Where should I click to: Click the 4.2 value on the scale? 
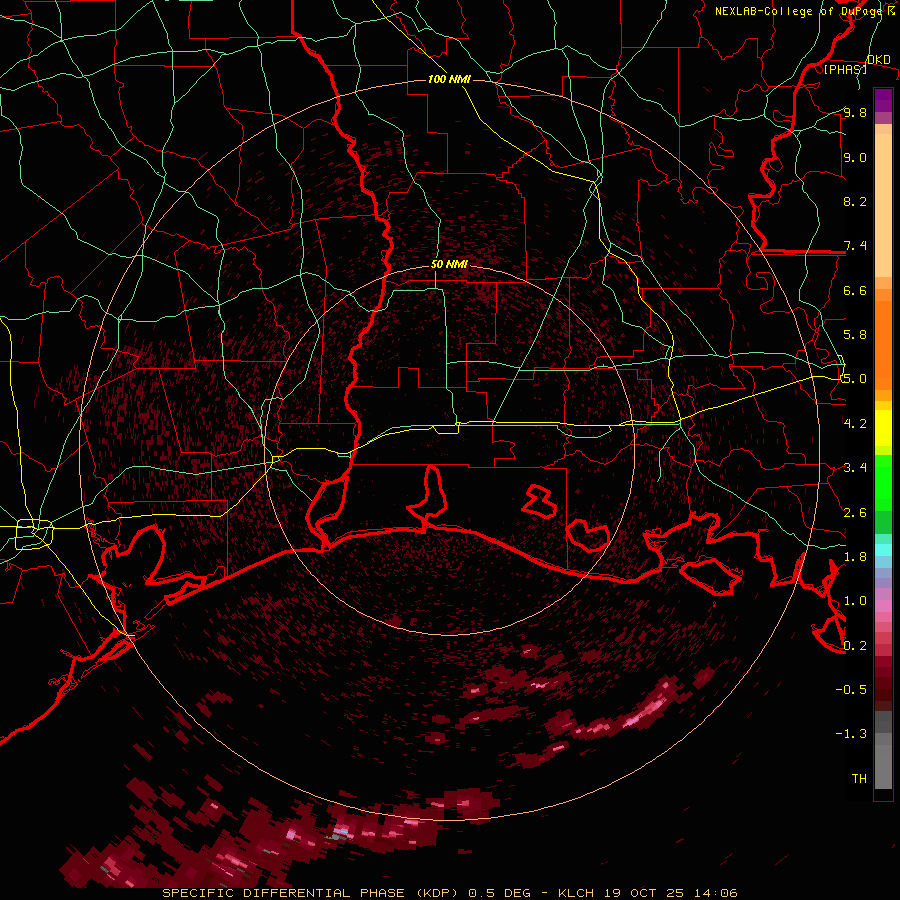[x=855, y=424]
